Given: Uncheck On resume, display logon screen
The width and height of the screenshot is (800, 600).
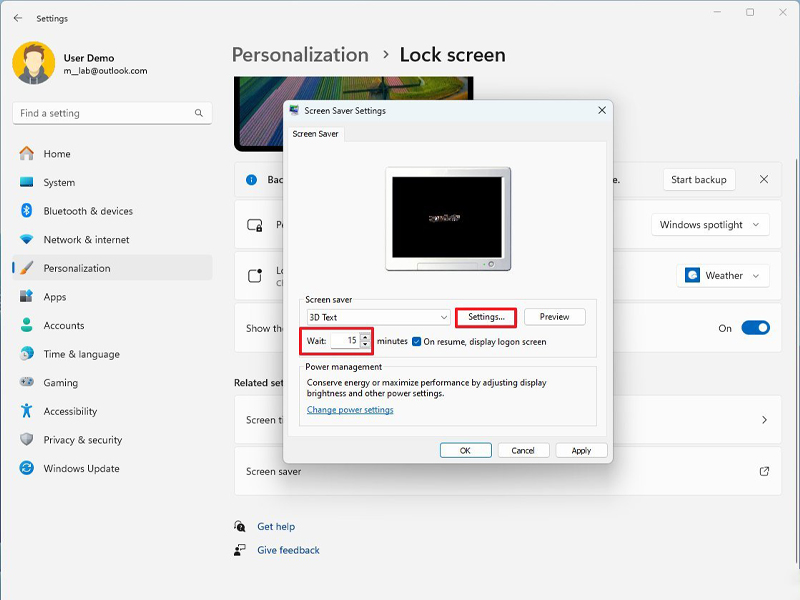Looking at the screenshot, I should 416,341.
